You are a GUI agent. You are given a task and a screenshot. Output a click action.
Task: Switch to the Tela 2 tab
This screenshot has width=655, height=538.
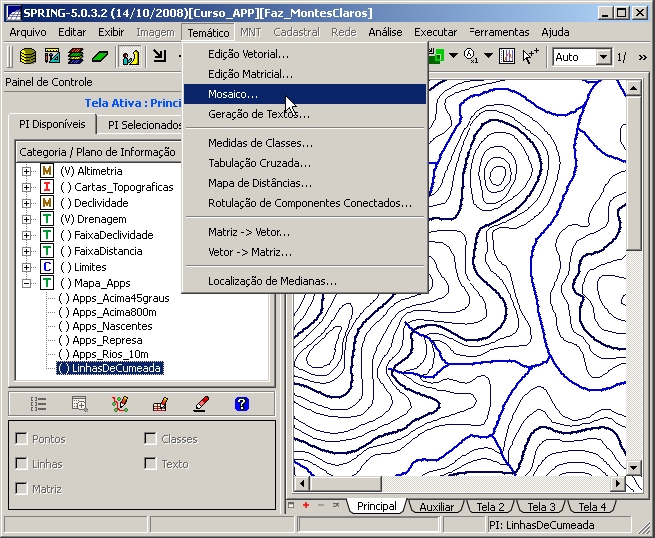(x=489, y=507)
